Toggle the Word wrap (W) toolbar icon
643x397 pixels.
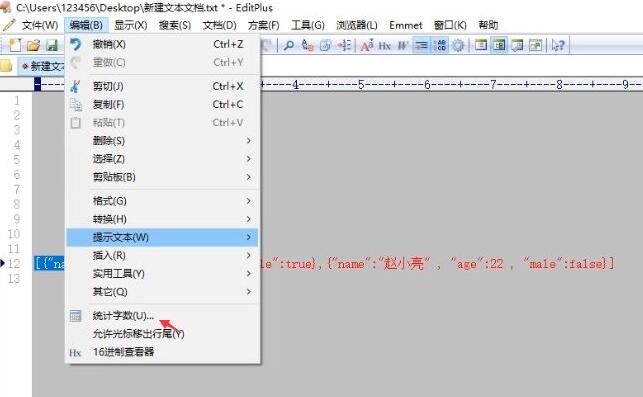[x=403, y=46]
